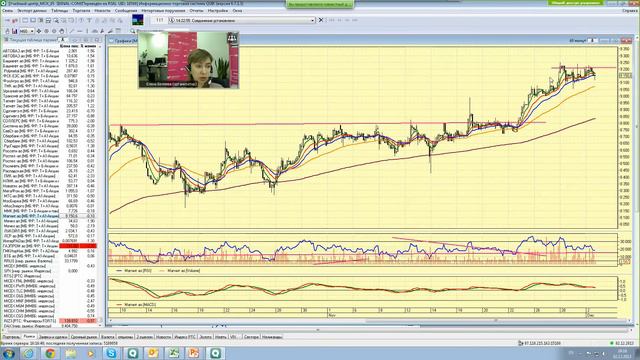640x360 pixels.
Task: Open the Сообщения menu
Action: [126, 11]
